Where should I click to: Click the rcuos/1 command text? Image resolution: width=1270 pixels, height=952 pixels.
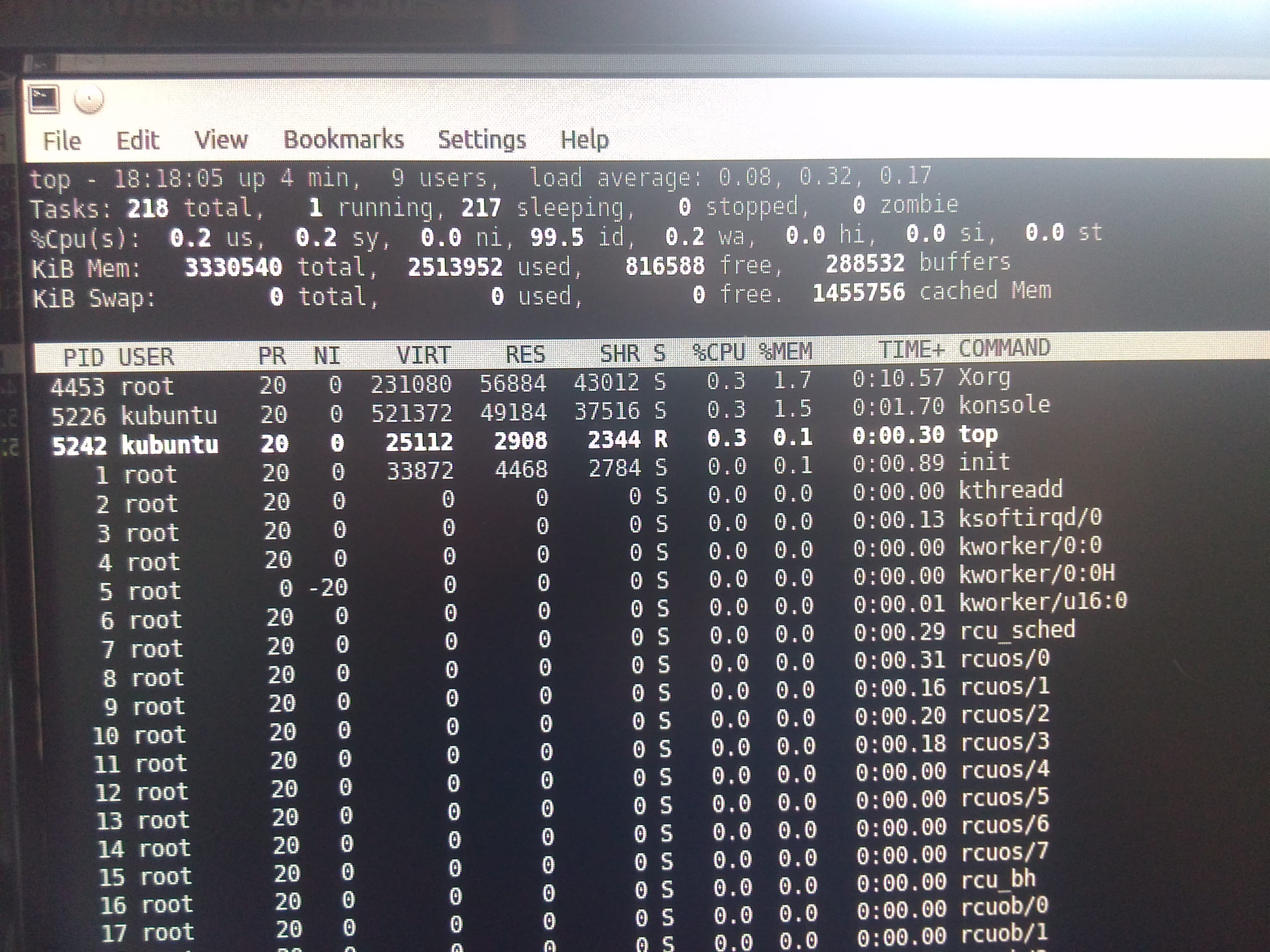tap(1005, 686)
